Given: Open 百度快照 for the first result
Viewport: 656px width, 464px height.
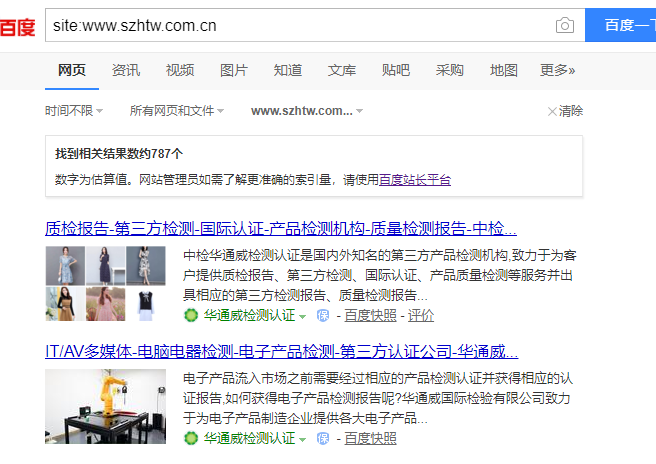Looking at the screenshot, I should (x=370, y=315).
